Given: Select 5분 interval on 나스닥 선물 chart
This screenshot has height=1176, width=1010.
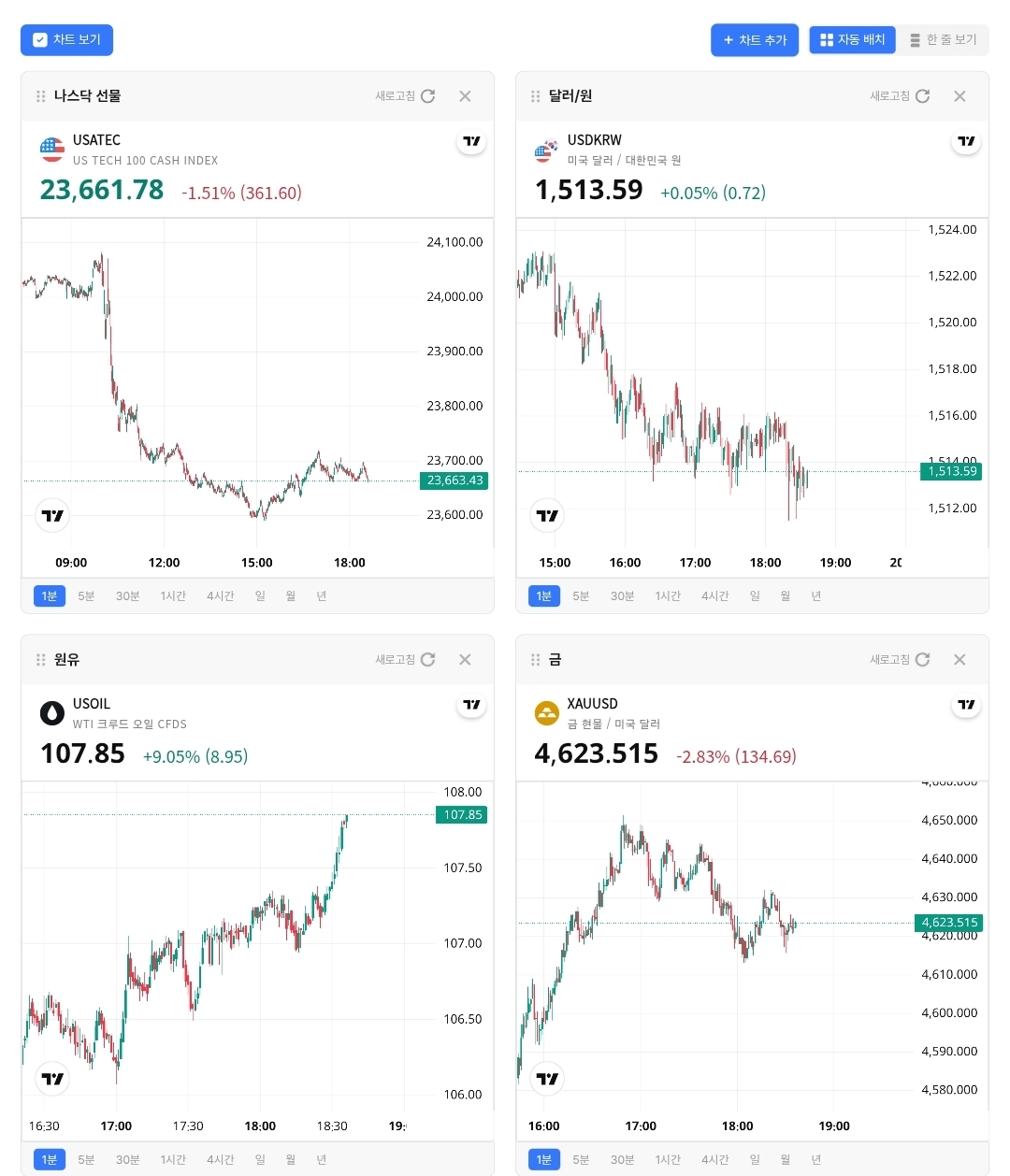Looking at the screenshot, I should tap(86, 596).
